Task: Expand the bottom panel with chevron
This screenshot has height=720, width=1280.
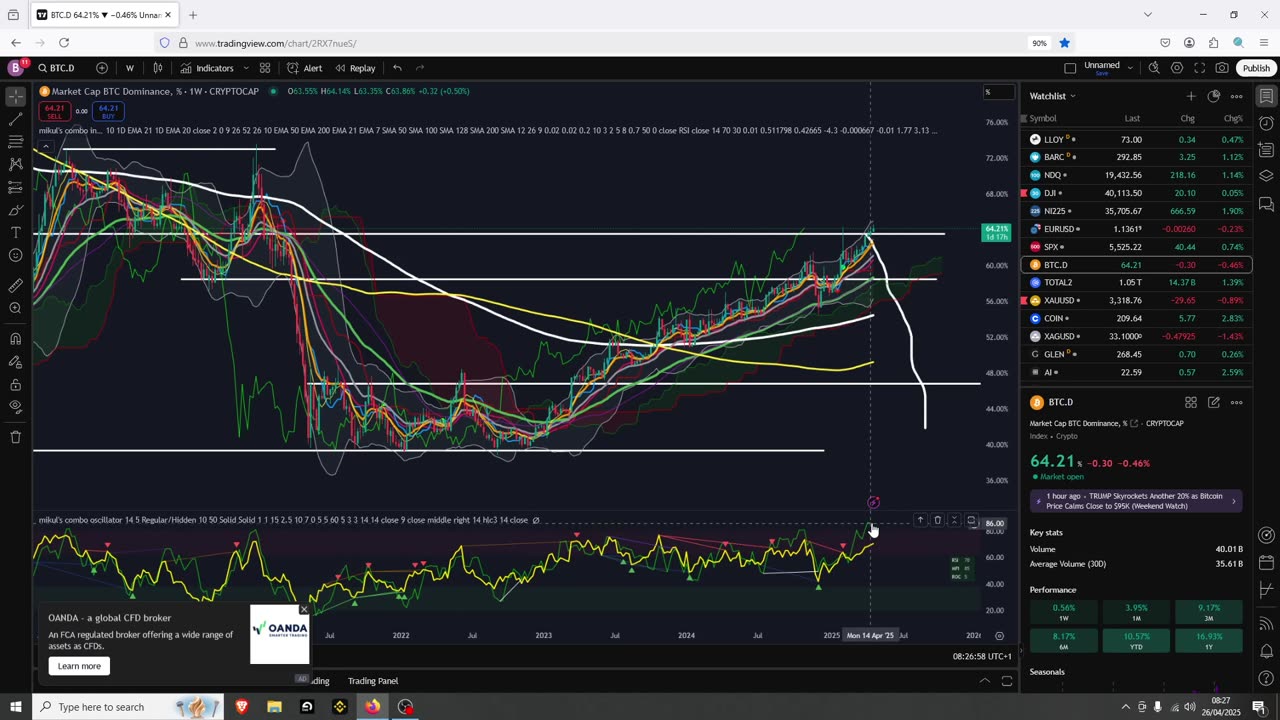Action: point(985,681)
